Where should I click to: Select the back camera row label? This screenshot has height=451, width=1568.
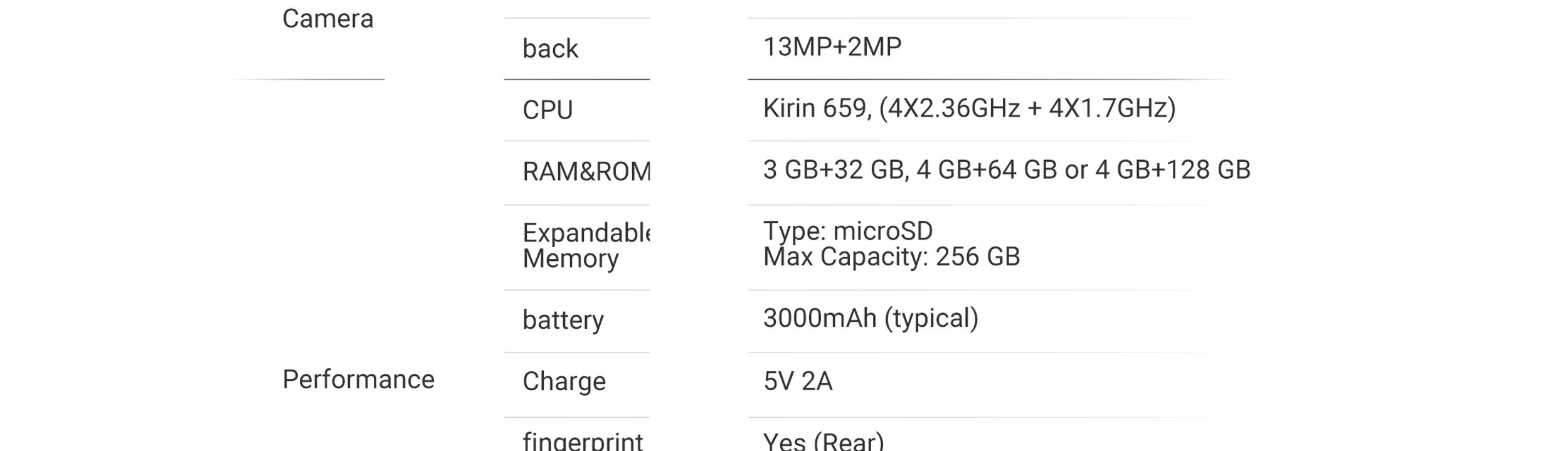point(550,49)
